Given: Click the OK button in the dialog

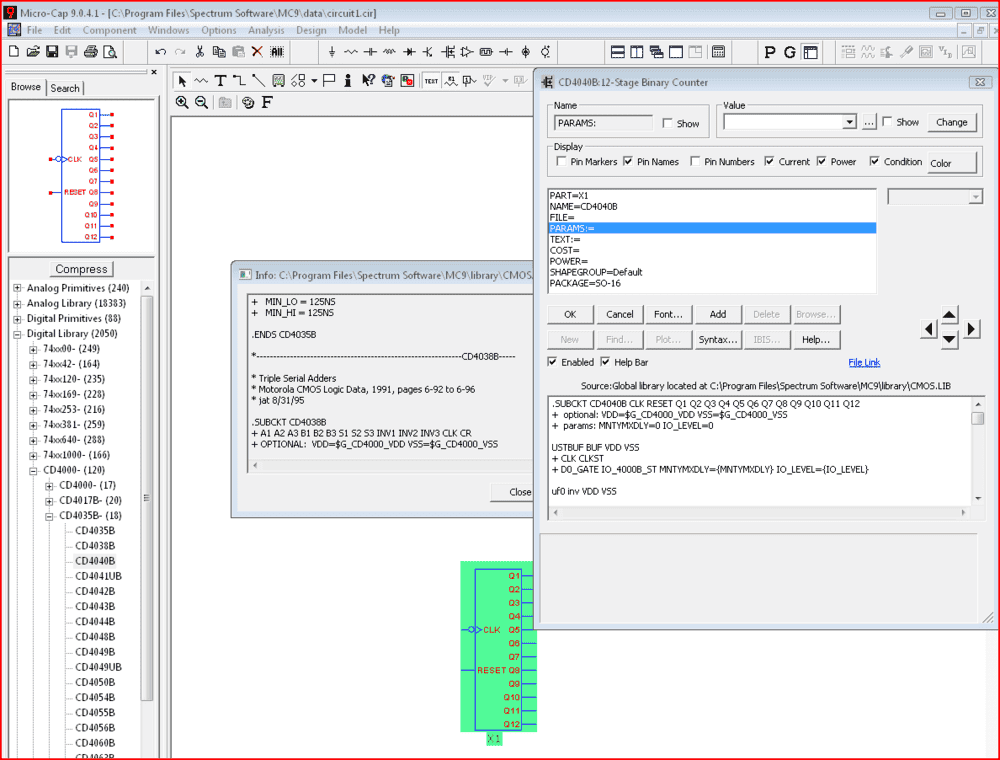Looking at the screenshot, I should pos(570,314).
